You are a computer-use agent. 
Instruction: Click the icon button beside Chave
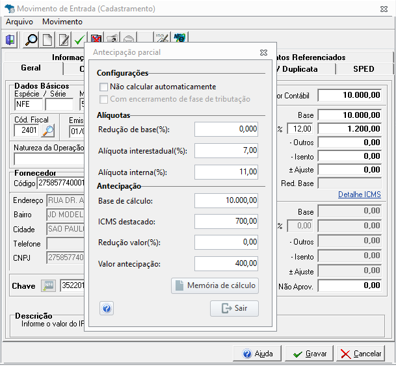pyautogui.click(x=48, y=286)
